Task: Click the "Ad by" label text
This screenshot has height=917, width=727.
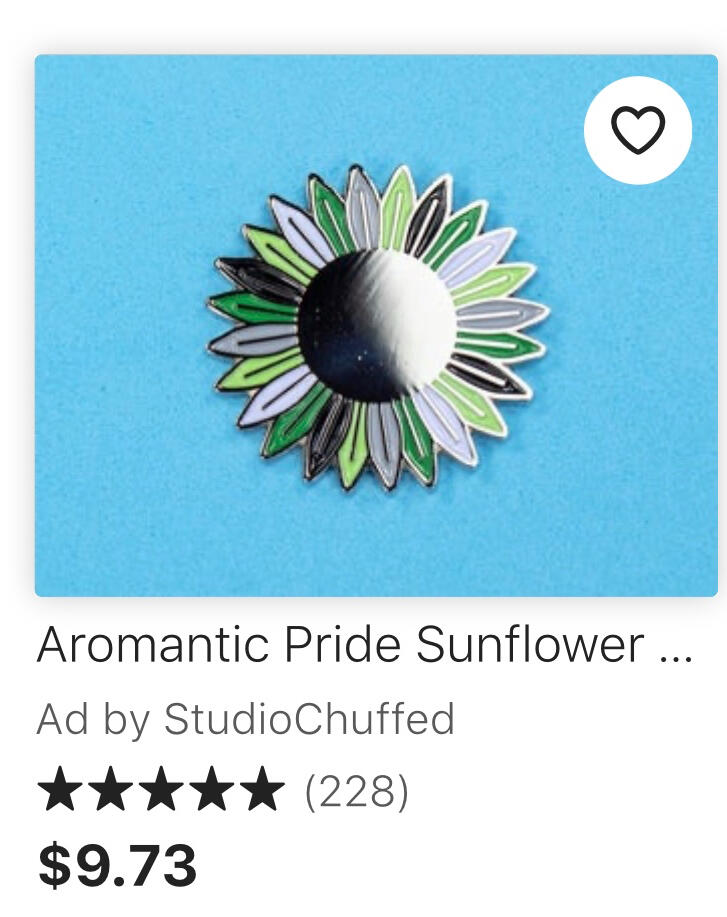Action: 94,719
